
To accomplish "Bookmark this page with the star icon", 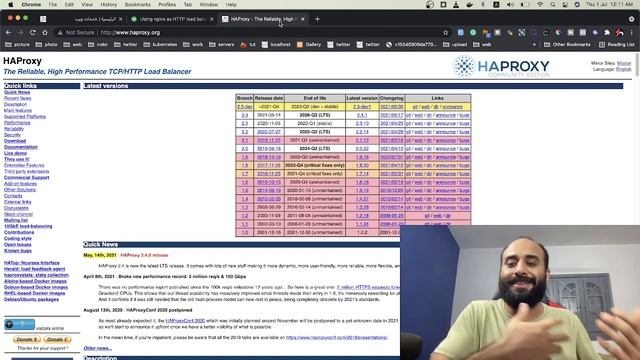I will pyautogui.click(x=445, y=32).
